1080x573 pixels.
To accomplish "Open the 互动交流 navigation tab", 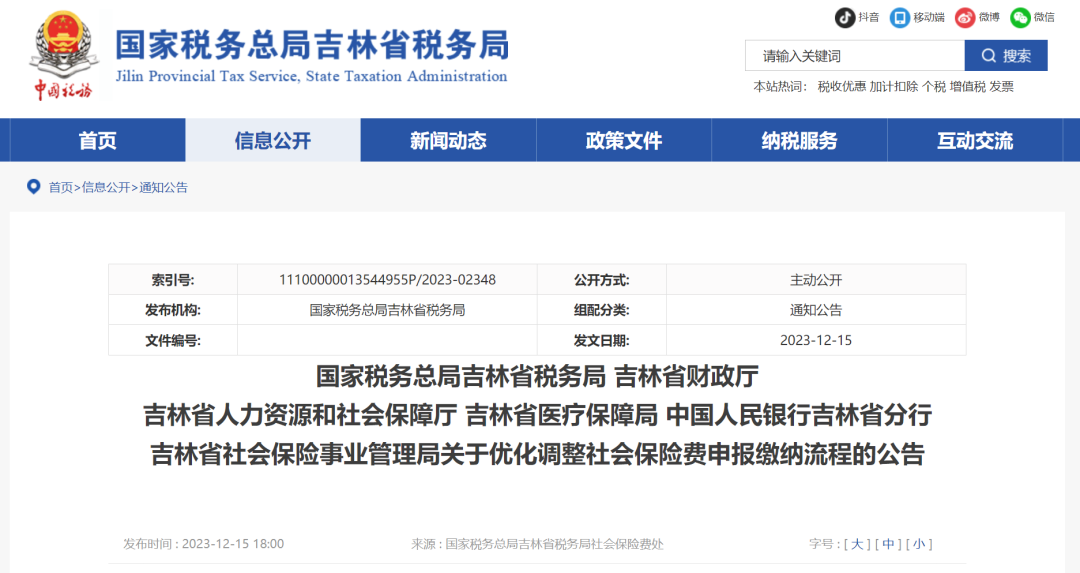I will (975, 140).
